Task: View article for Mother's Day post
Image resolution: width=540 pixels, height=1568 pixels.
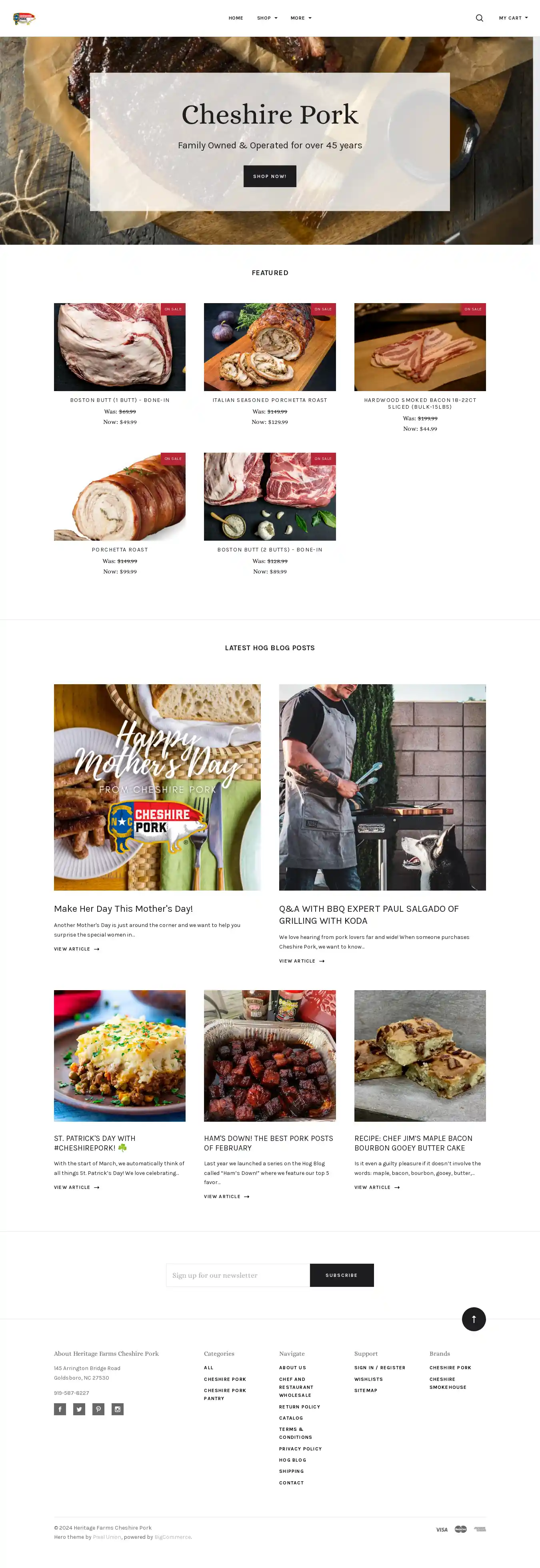Action: click(x=77, y=949)
